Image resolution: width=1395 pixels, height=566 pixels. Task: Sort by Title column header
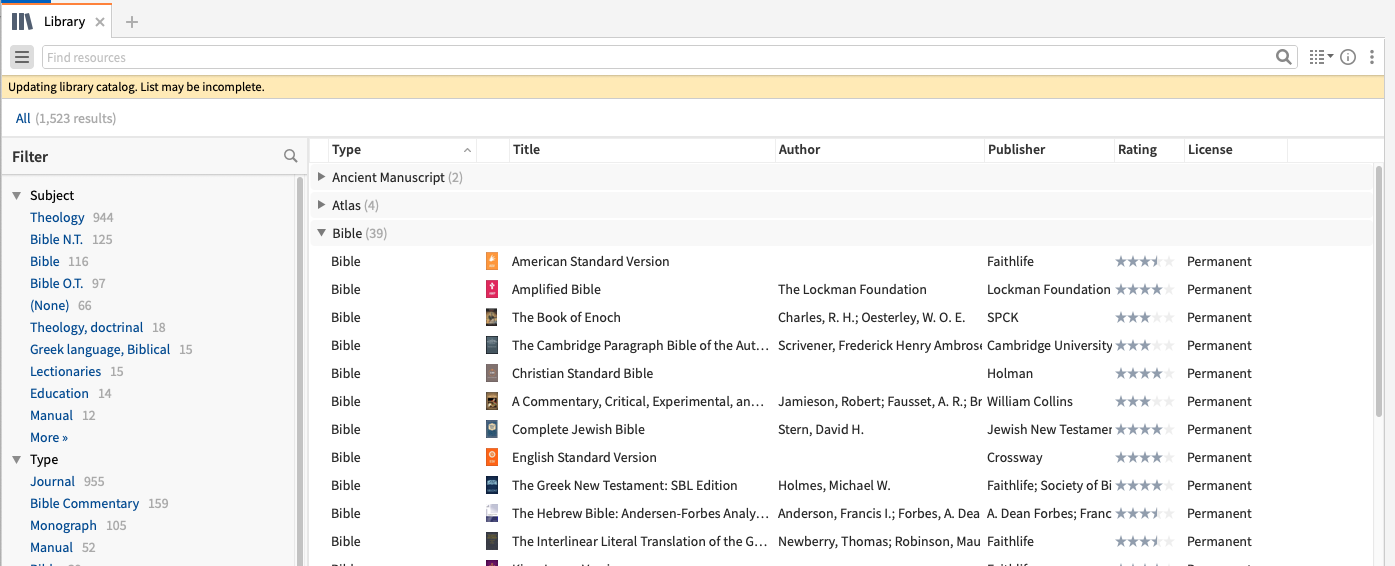pyautogui.click(x=642, y=150)
